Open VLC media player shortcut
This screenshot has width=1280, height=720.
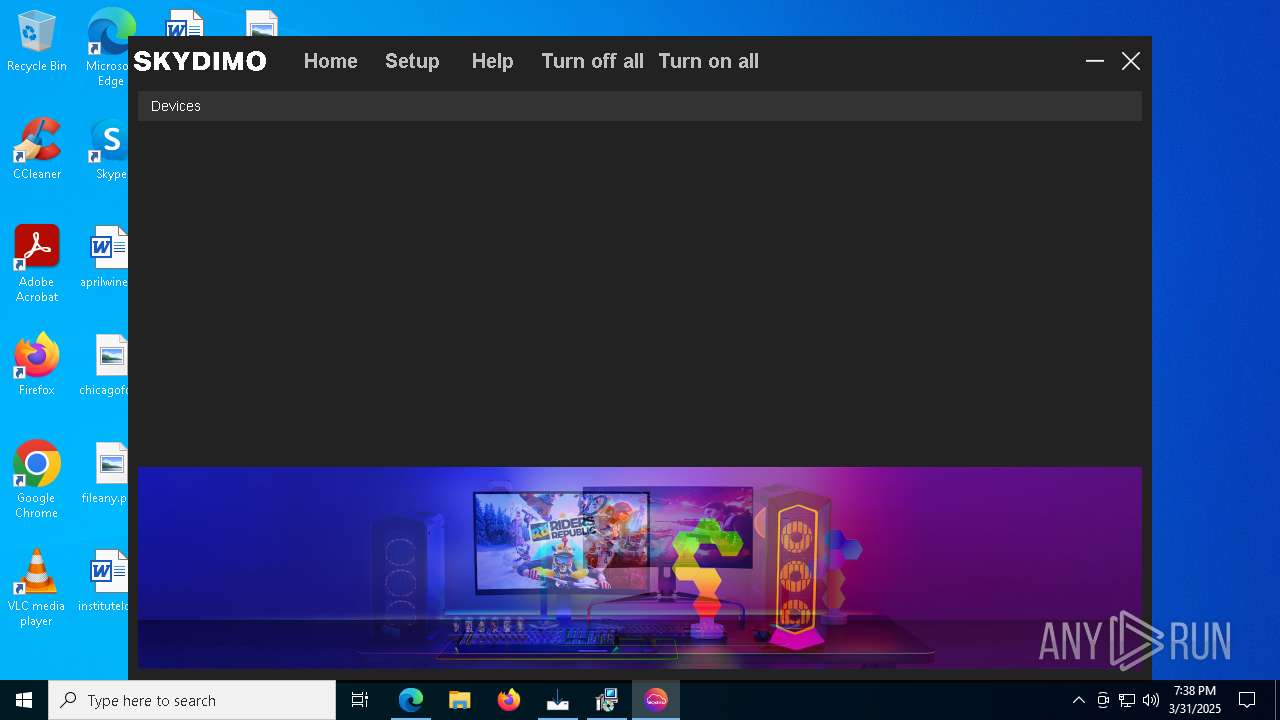(37, 588)
